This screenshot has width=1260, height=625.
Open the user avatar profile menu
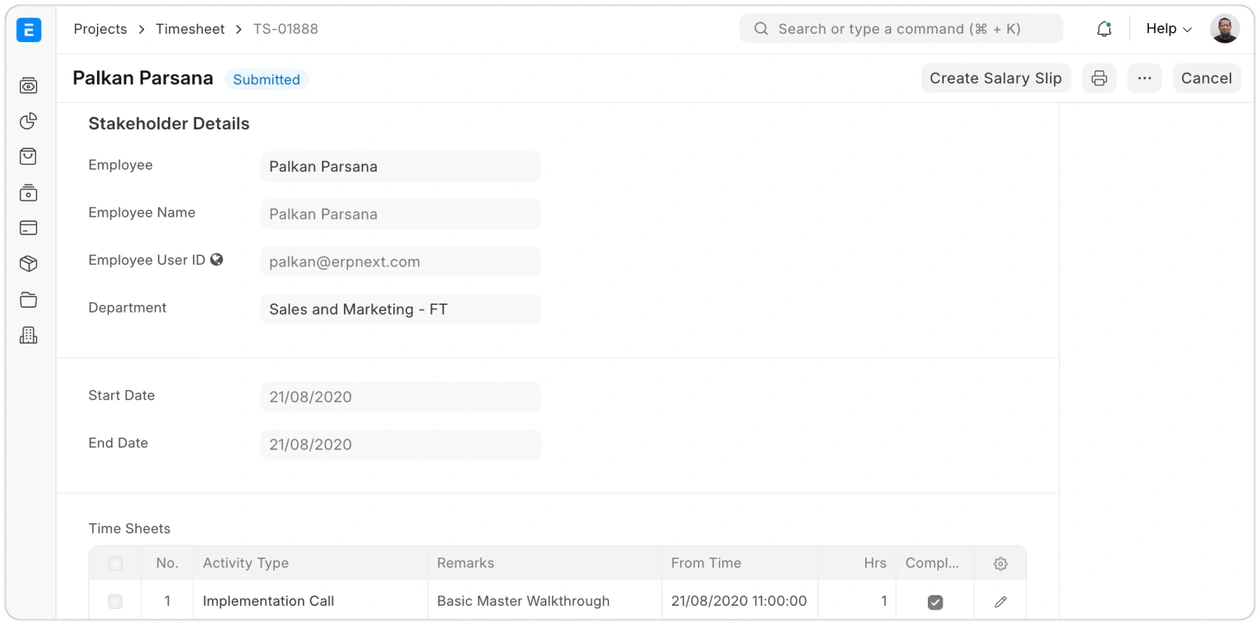pyautogui.click(x=1225, y=29)
